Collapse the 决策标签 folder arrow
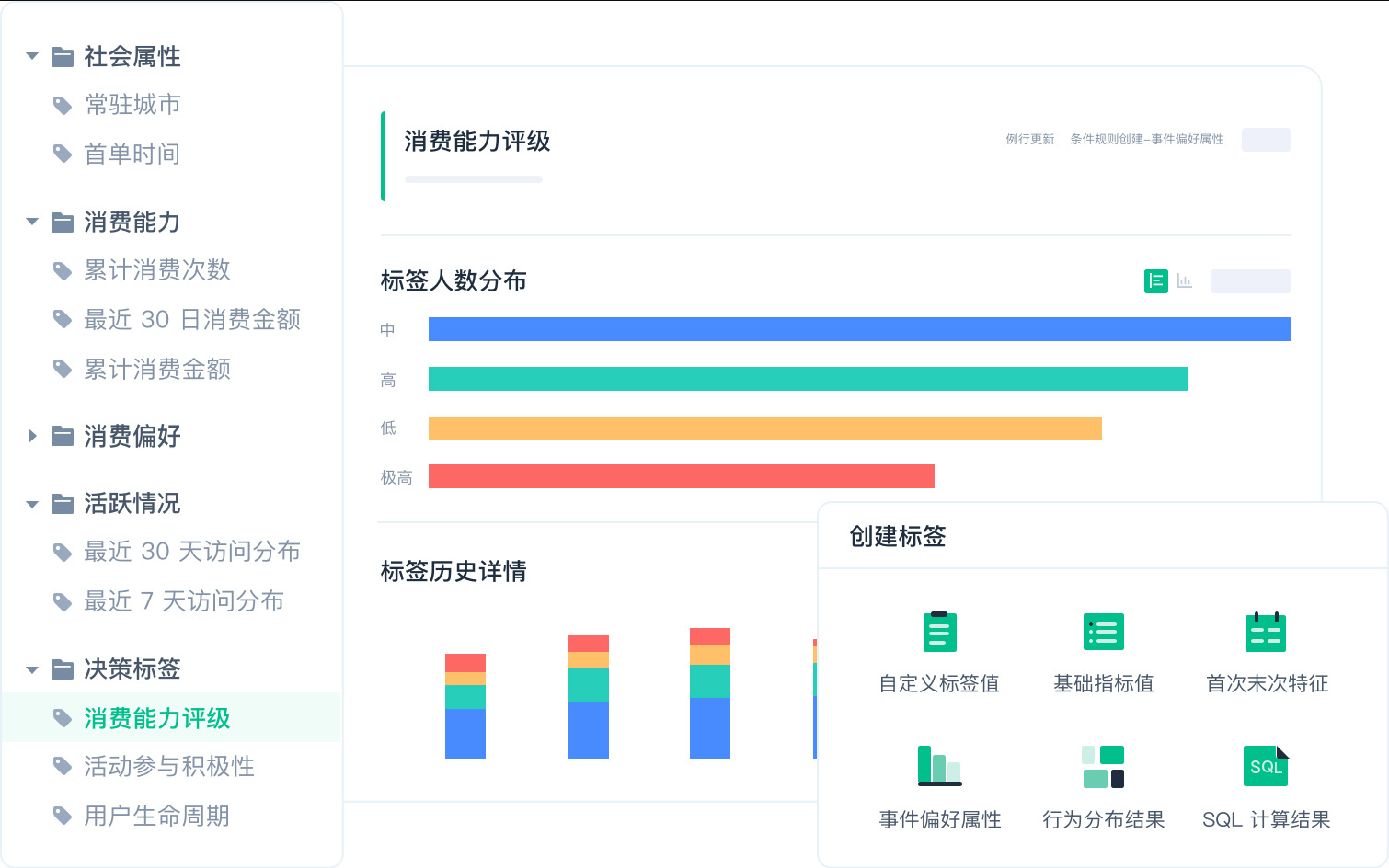This screenshot has width=1389, height=868. click(x=32, y=669)
